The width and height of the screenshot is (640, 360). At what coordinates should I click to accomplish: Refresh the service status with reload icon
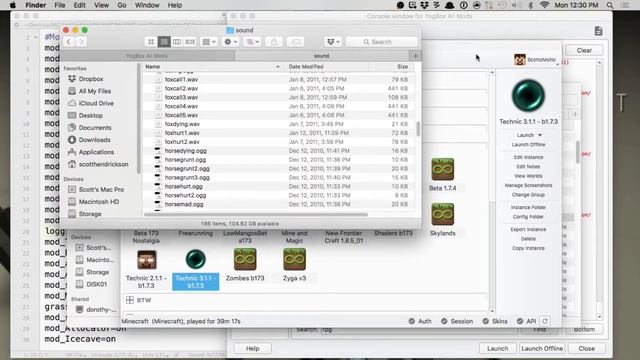coord(545,321)
